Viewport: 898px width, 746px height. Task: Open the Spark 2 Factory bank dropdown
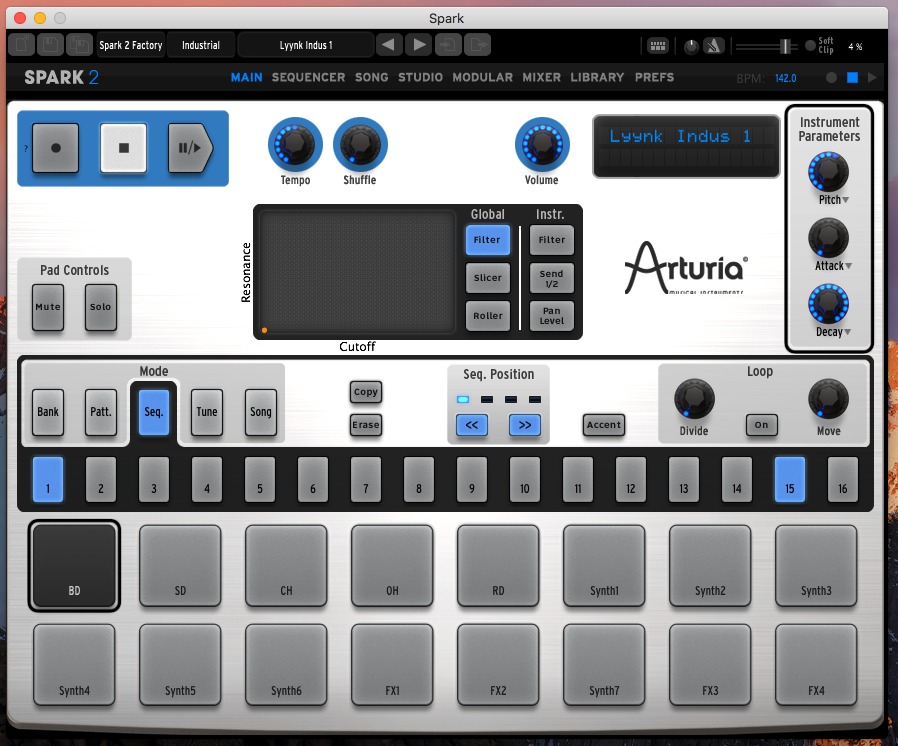tap(131, 45)
